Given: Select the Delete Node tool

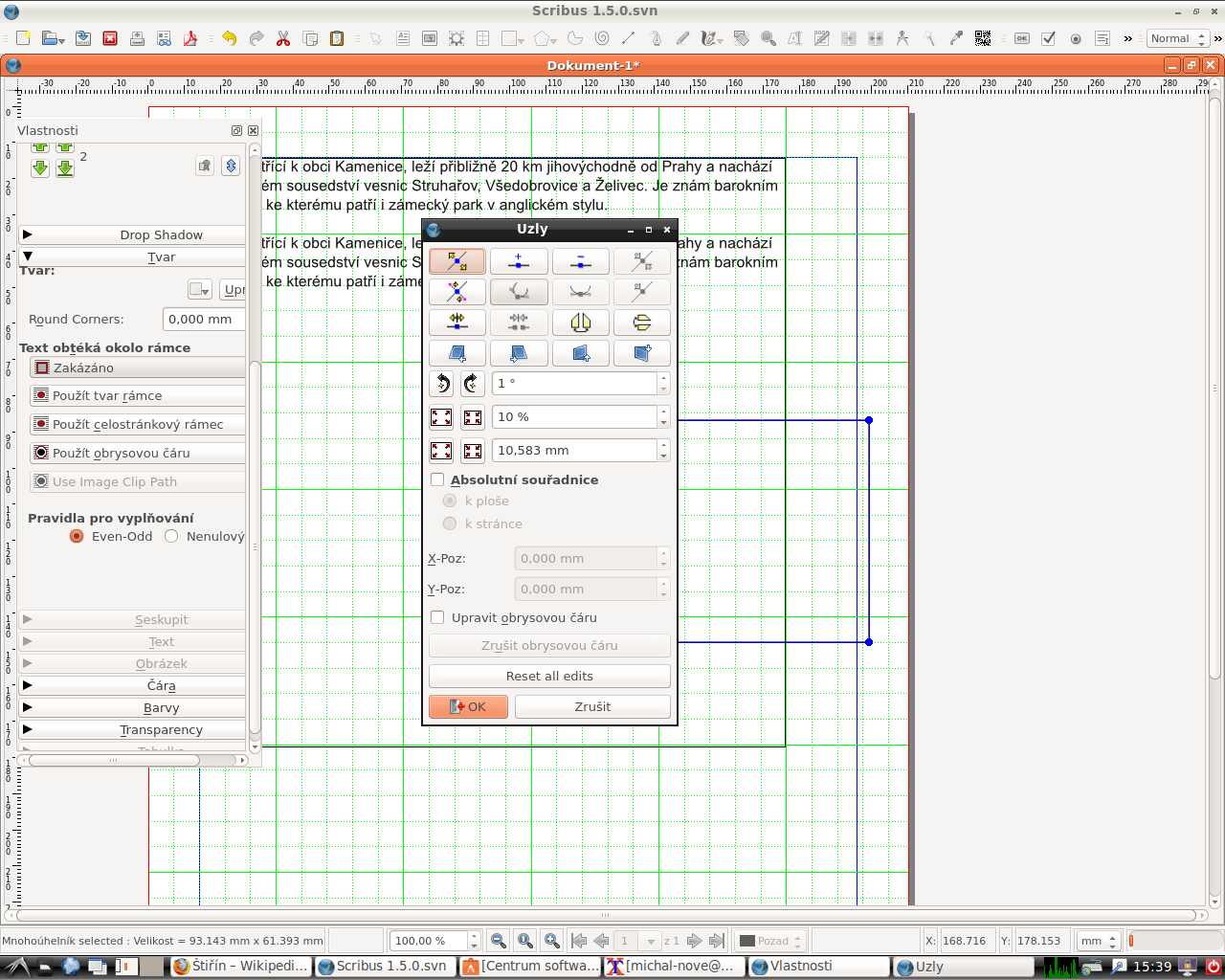Looking at the screenshot, I should (580, 260).
